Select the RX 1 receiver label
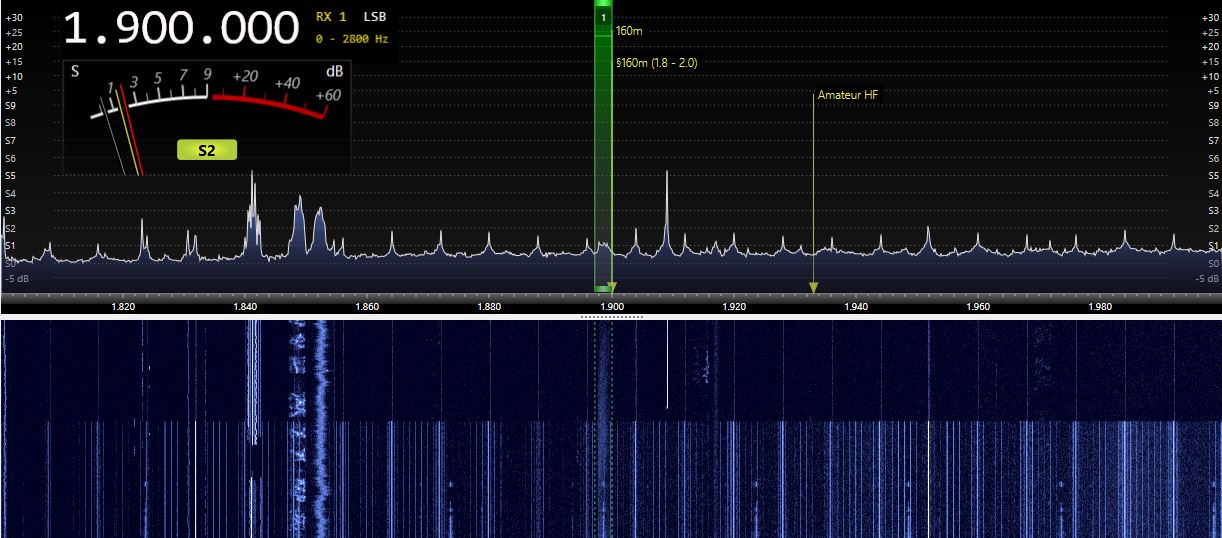Viewport: 1222px width, 538px height. coord(331,17)
